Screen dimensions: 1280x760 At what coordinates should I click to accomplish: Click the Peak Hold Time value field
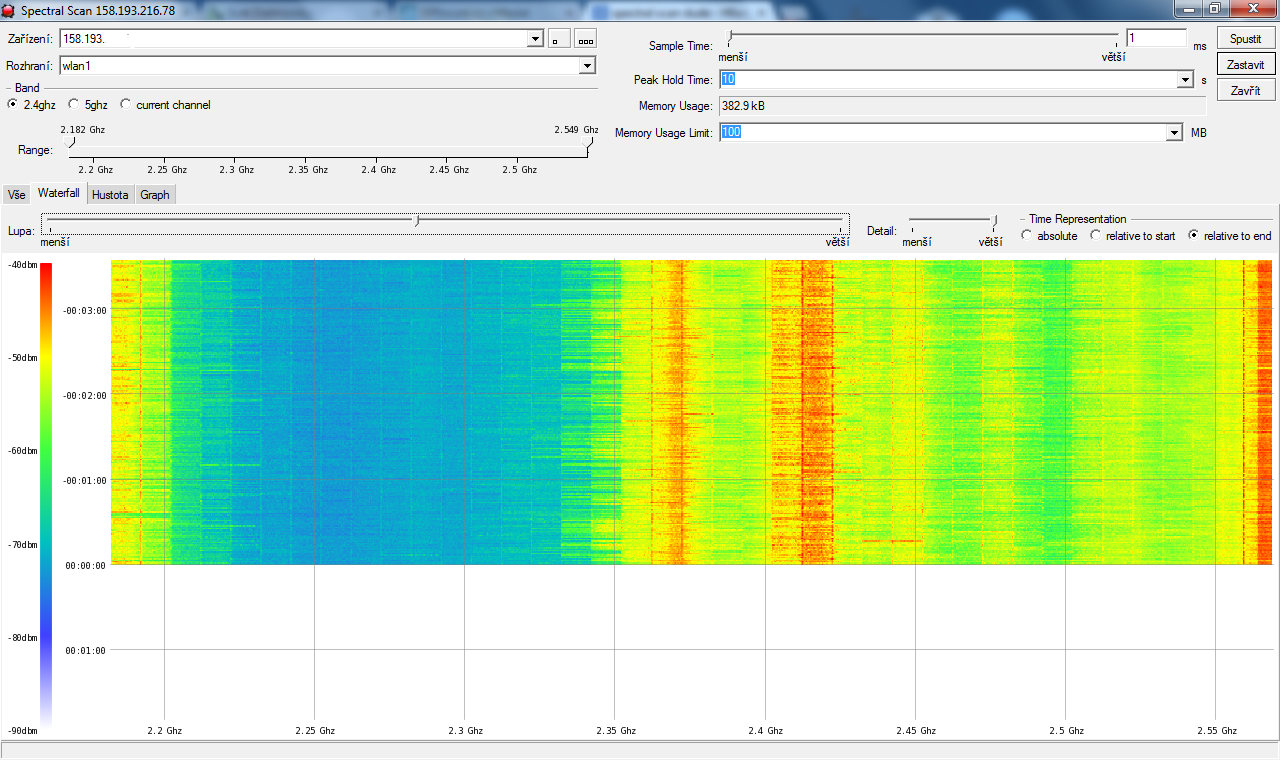click(x=948, y=79)
